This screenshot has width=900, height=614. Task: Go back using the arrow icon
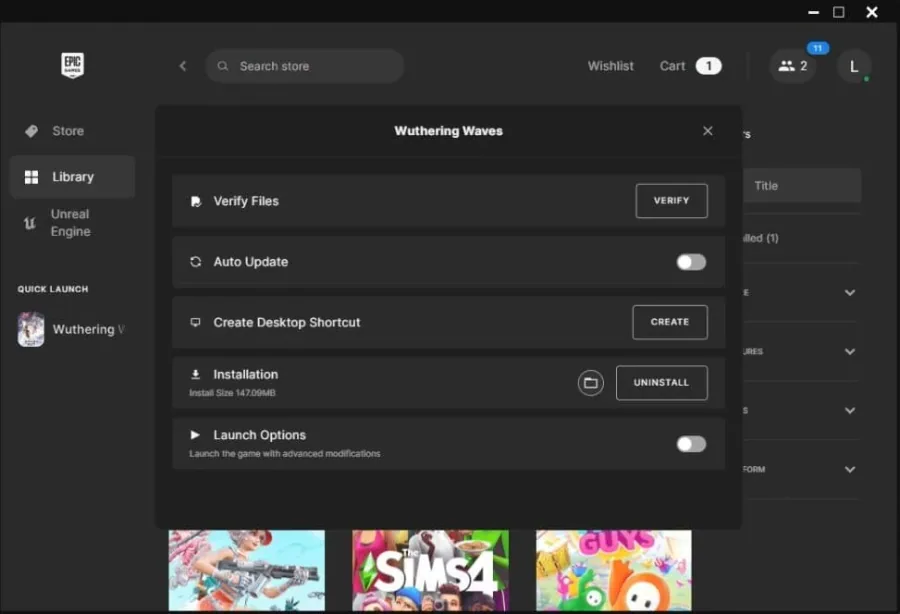[x=183, y=66]
